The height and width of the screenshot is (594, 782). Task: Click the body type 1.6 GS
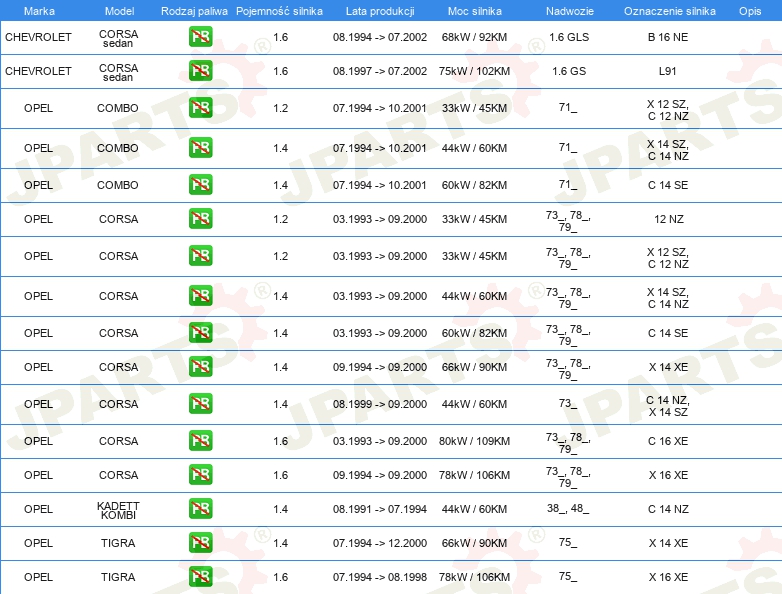point(569,71)
